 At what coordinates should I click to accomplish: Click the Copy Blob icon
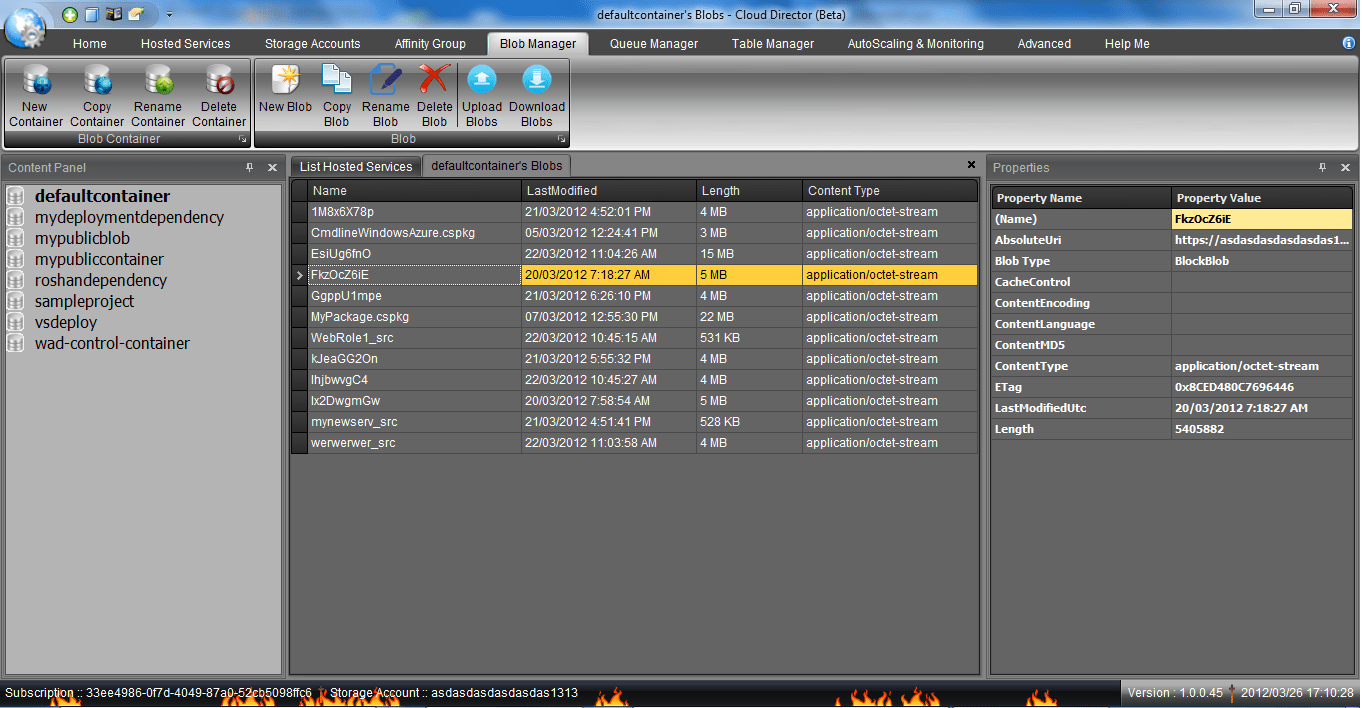336,80
